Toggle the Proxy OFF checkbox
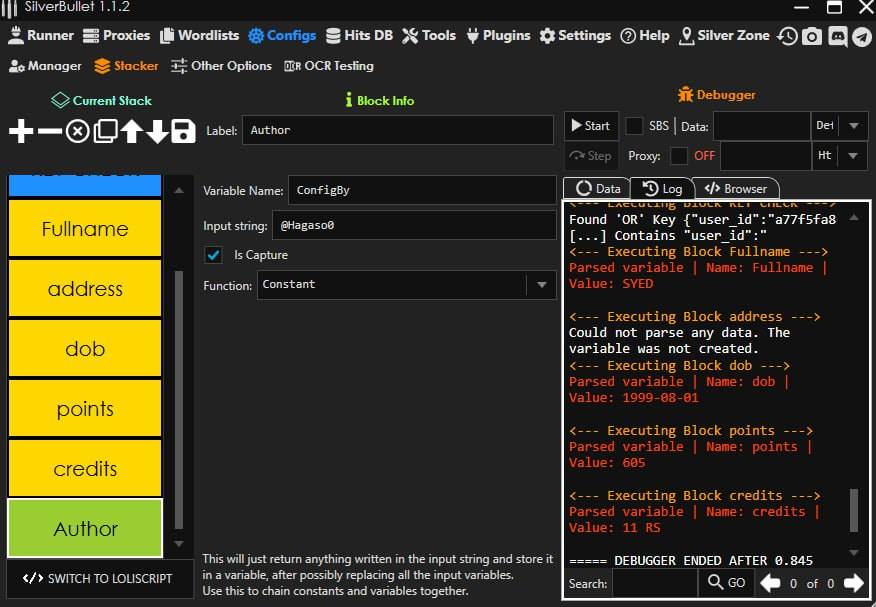 point(679,156)
